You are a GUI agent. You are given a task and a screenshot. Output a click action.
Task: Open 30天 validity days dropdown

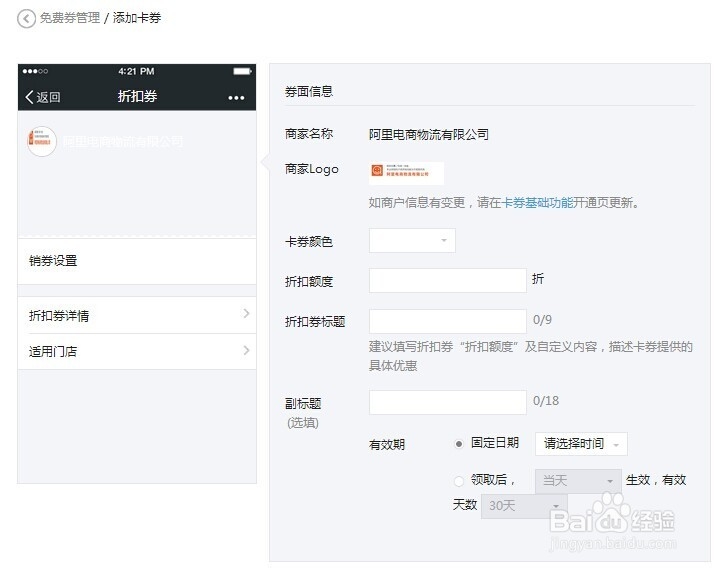[524, 506]
